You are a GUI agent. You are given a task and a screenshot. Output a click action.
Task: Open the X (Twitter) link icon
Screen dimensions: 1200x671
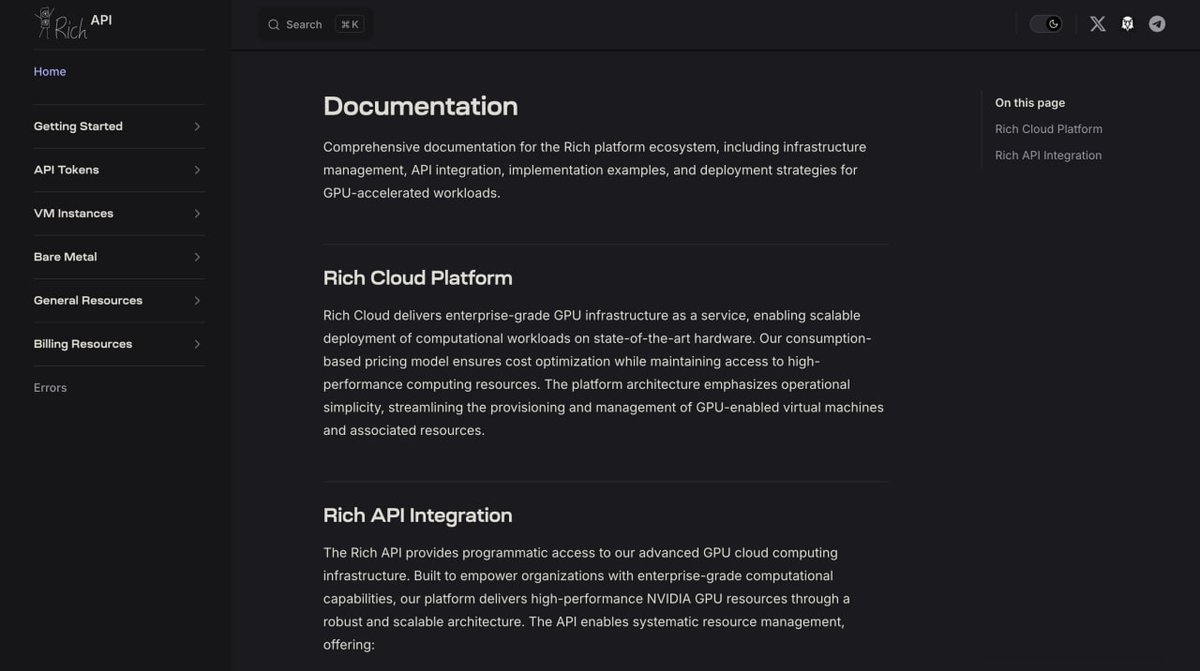click(1097, 24)
